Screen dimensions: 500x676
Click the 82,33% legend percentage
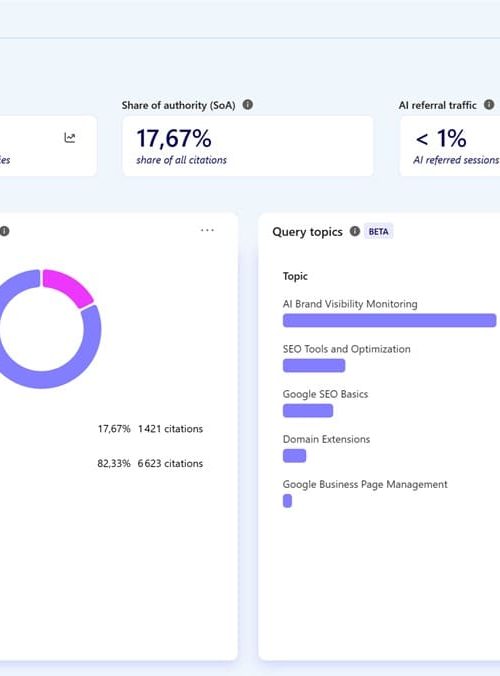(114, 463)
